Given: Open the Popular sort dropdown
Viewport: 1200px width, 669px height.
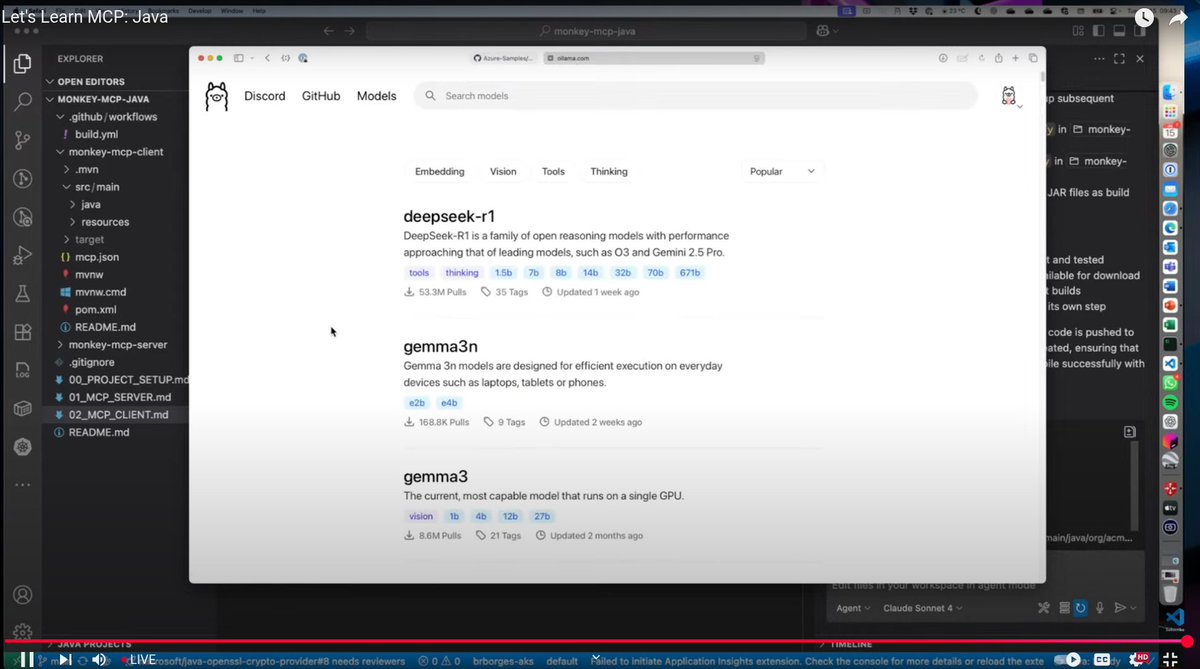Looking at the screenshot, I should click(x=781, y=171).
